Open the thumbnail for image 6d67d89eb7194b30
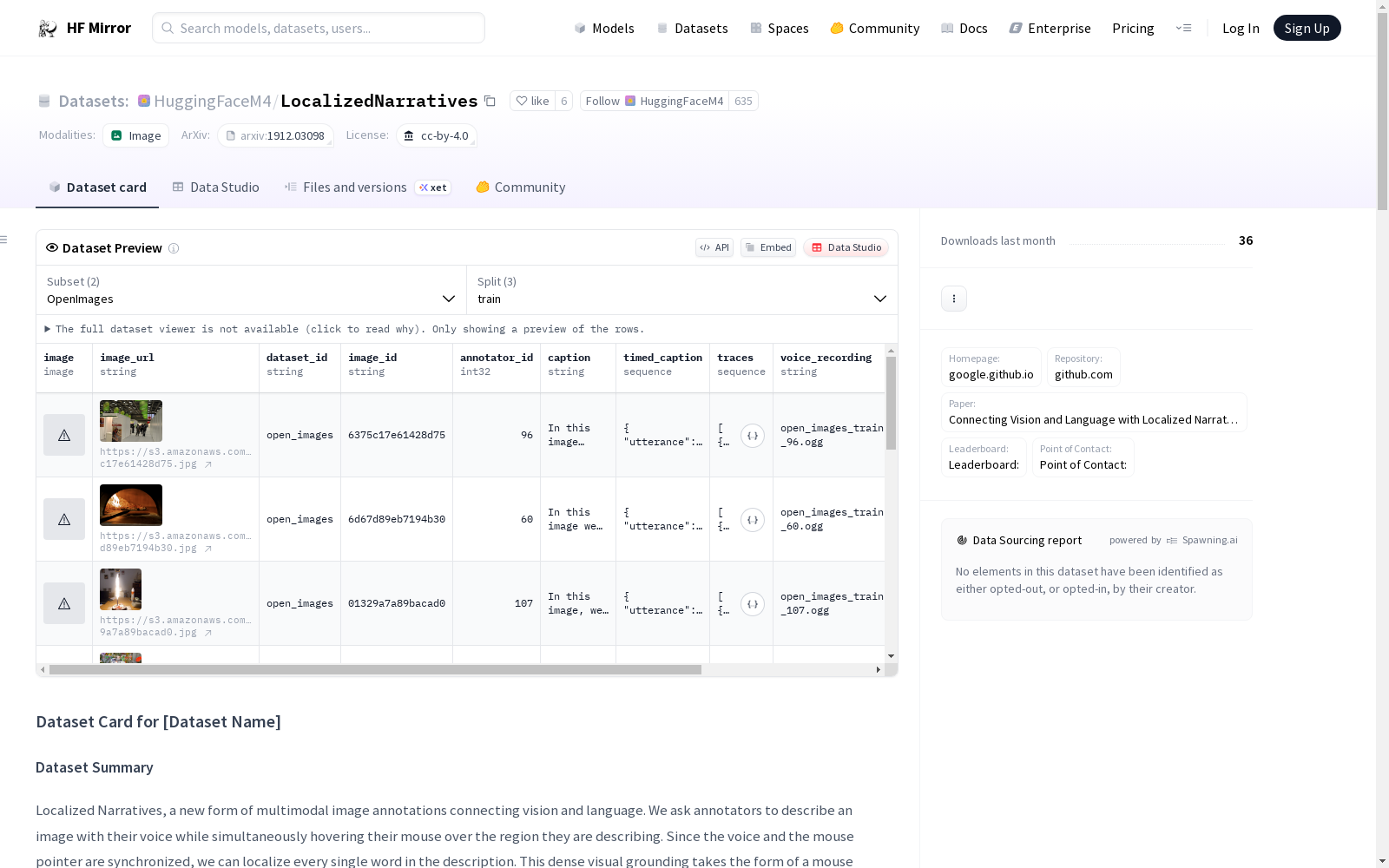1389x868 pixels. (x=131, y=505)
